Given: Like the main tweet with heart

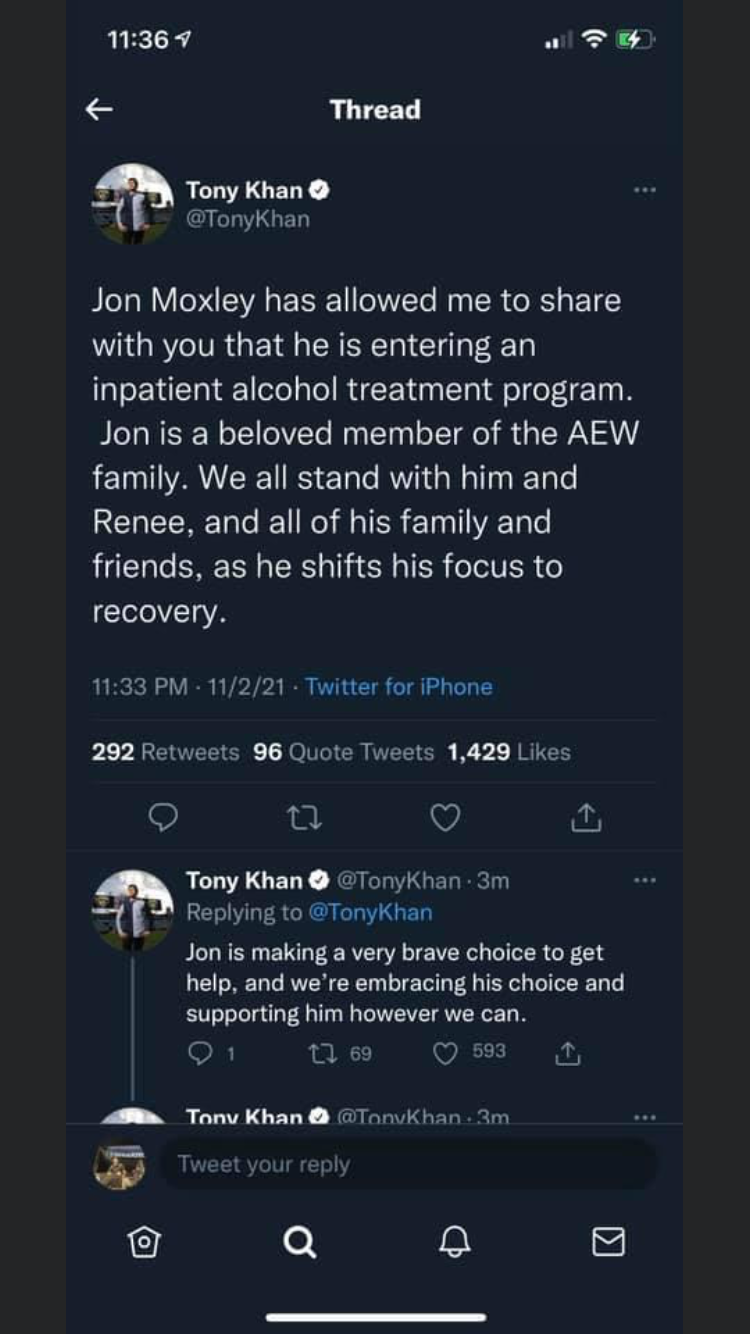Looking at the screenshot, I should point(445,819).
